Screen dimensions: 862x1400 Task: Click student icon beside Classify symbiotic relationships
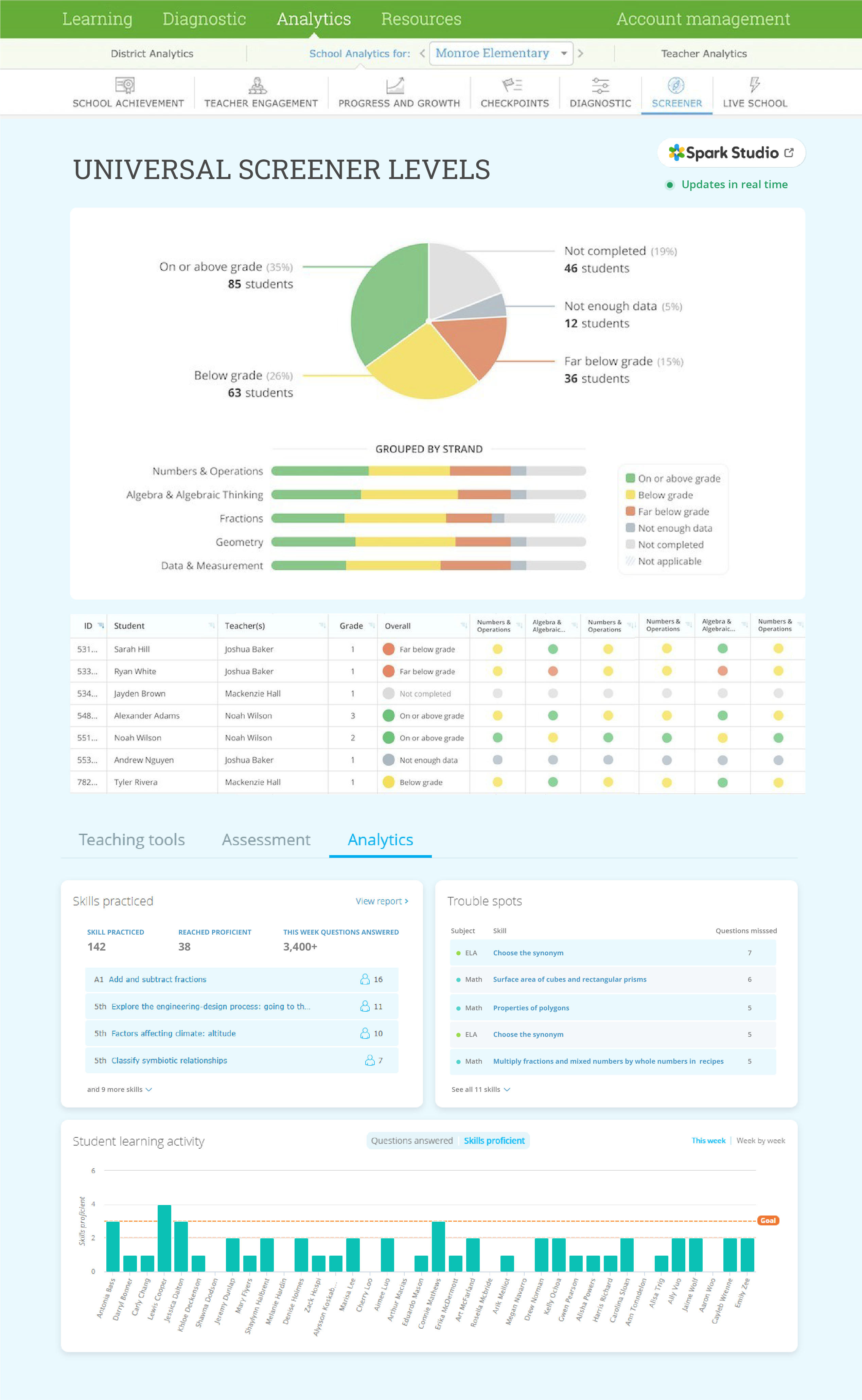tap(370, 1060)
